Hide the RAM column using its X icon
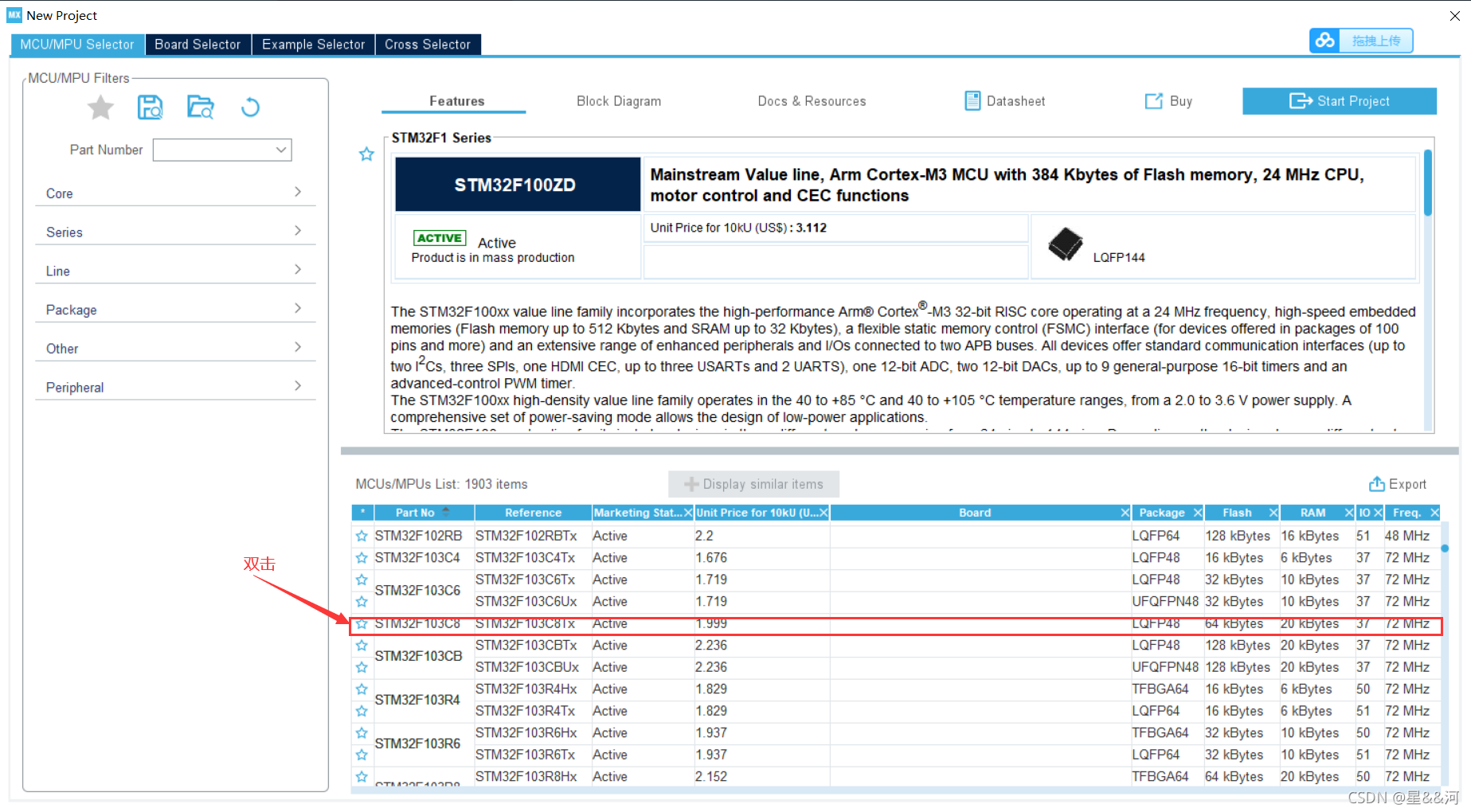This screenshot has height=812, width=1471. tap(1349, 513)
